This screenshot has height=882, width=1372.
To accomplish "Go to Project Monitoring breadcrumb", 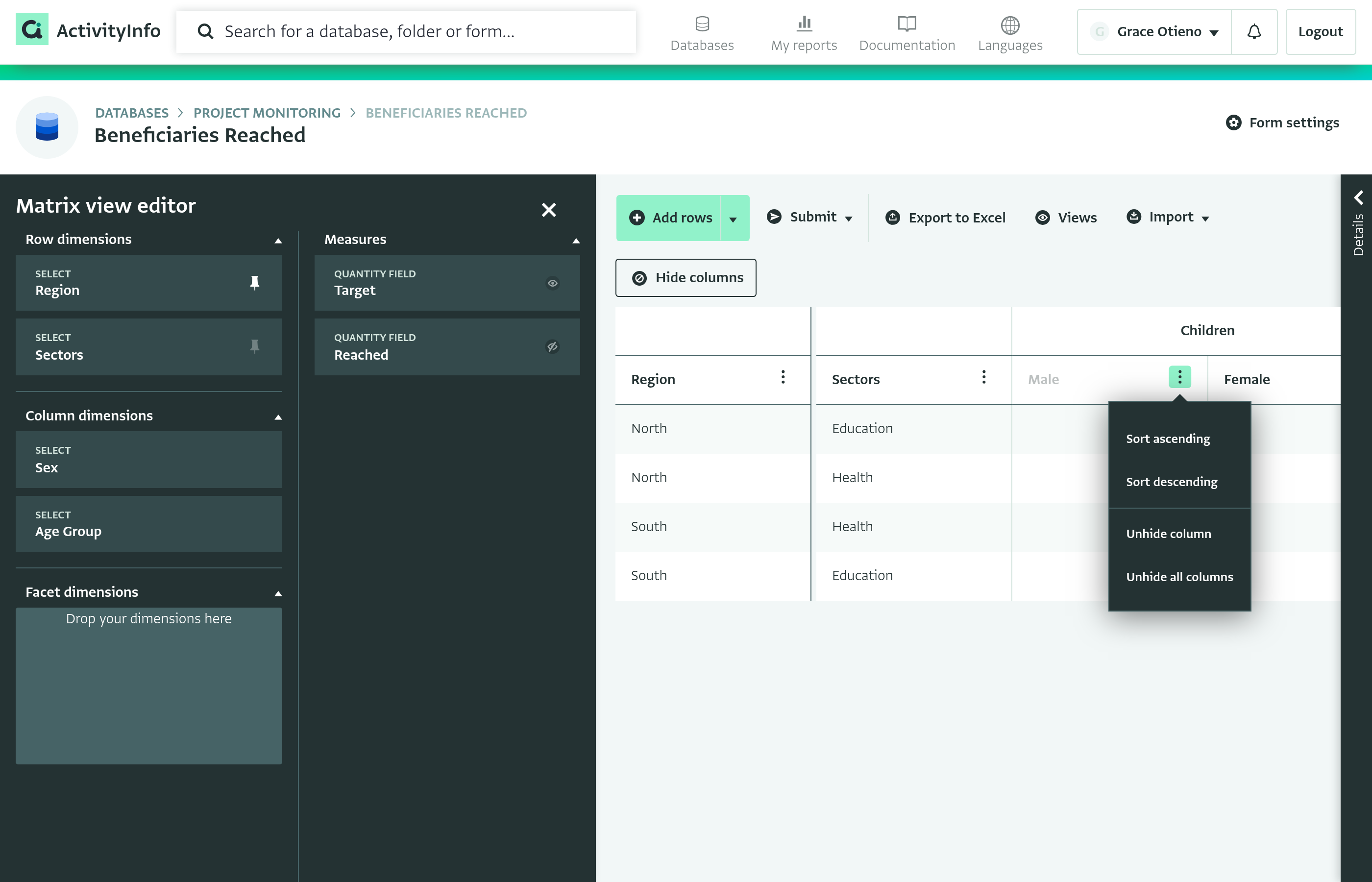I will tap(267, 113).
